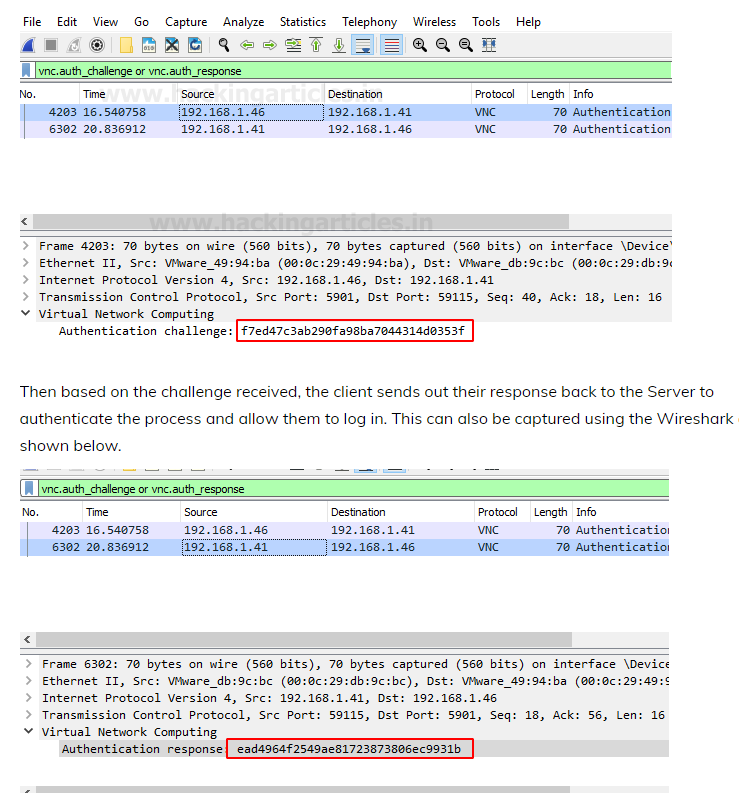
Task: Select packet 6302 in the top packet list
Action: (x=346, y=129)
